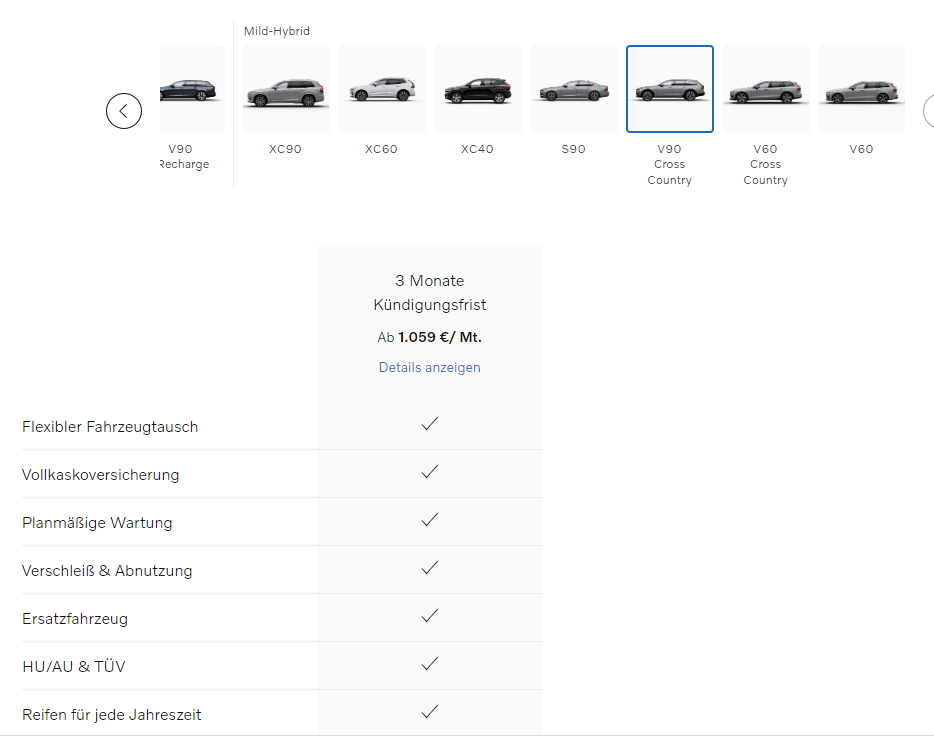The image size is (934, 743).
Task: Click the previous carousel arrow button
Action: tap(124, 111)
